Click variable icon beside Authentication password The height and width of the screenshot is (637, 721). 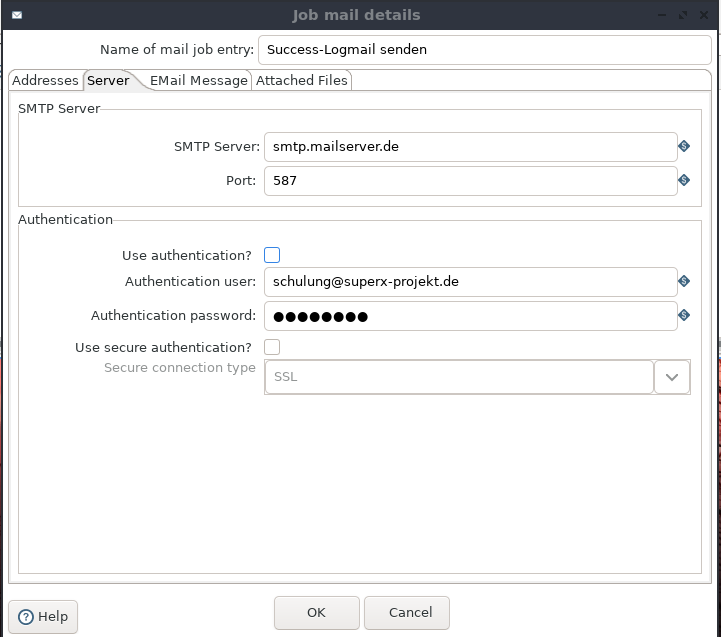(684, 315)
